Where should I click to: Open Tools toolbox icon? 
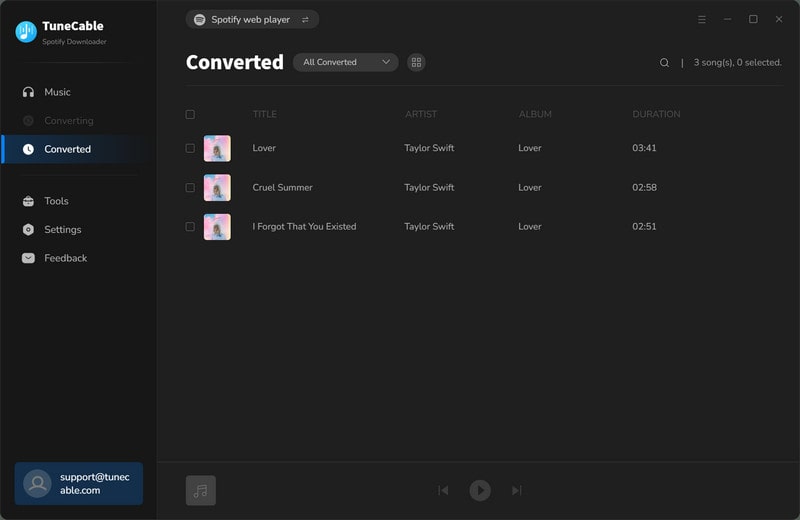[x=28, y=201]
